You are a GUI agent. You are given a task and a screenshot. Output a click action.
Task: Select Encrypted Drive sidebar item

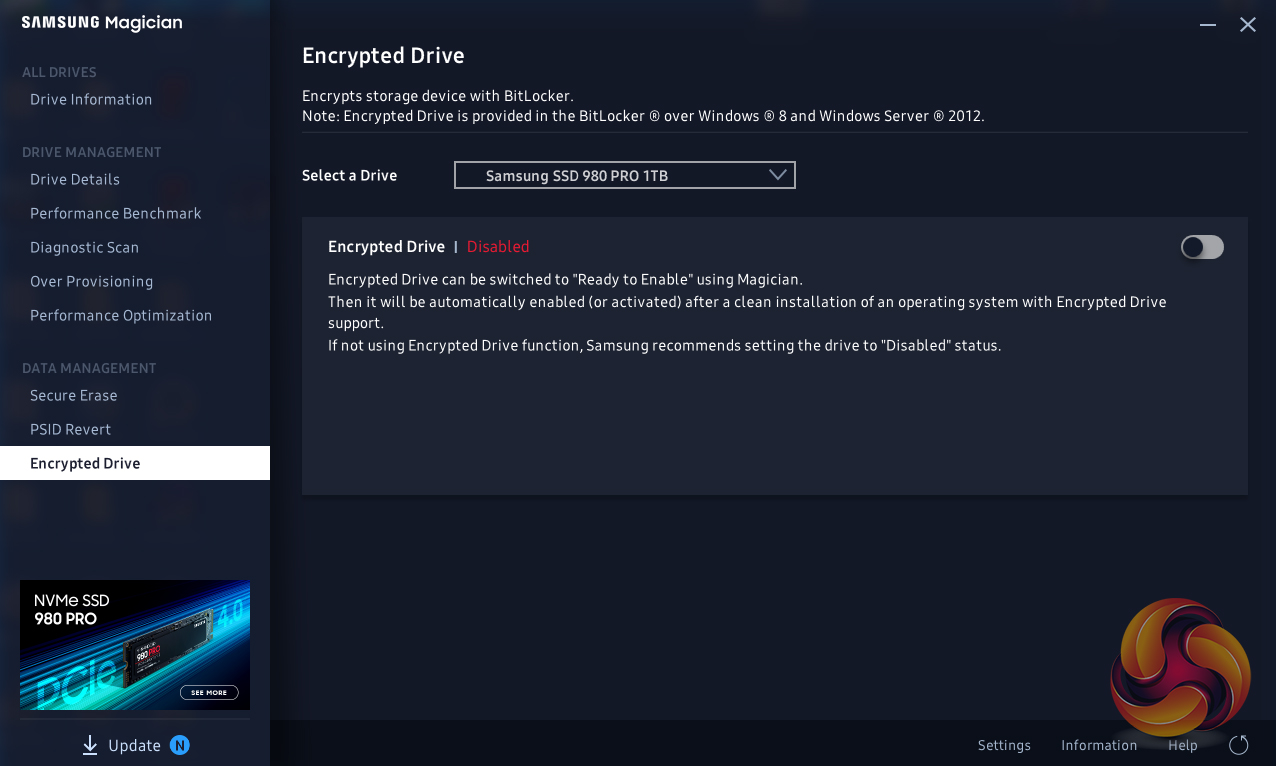[135, 463]
